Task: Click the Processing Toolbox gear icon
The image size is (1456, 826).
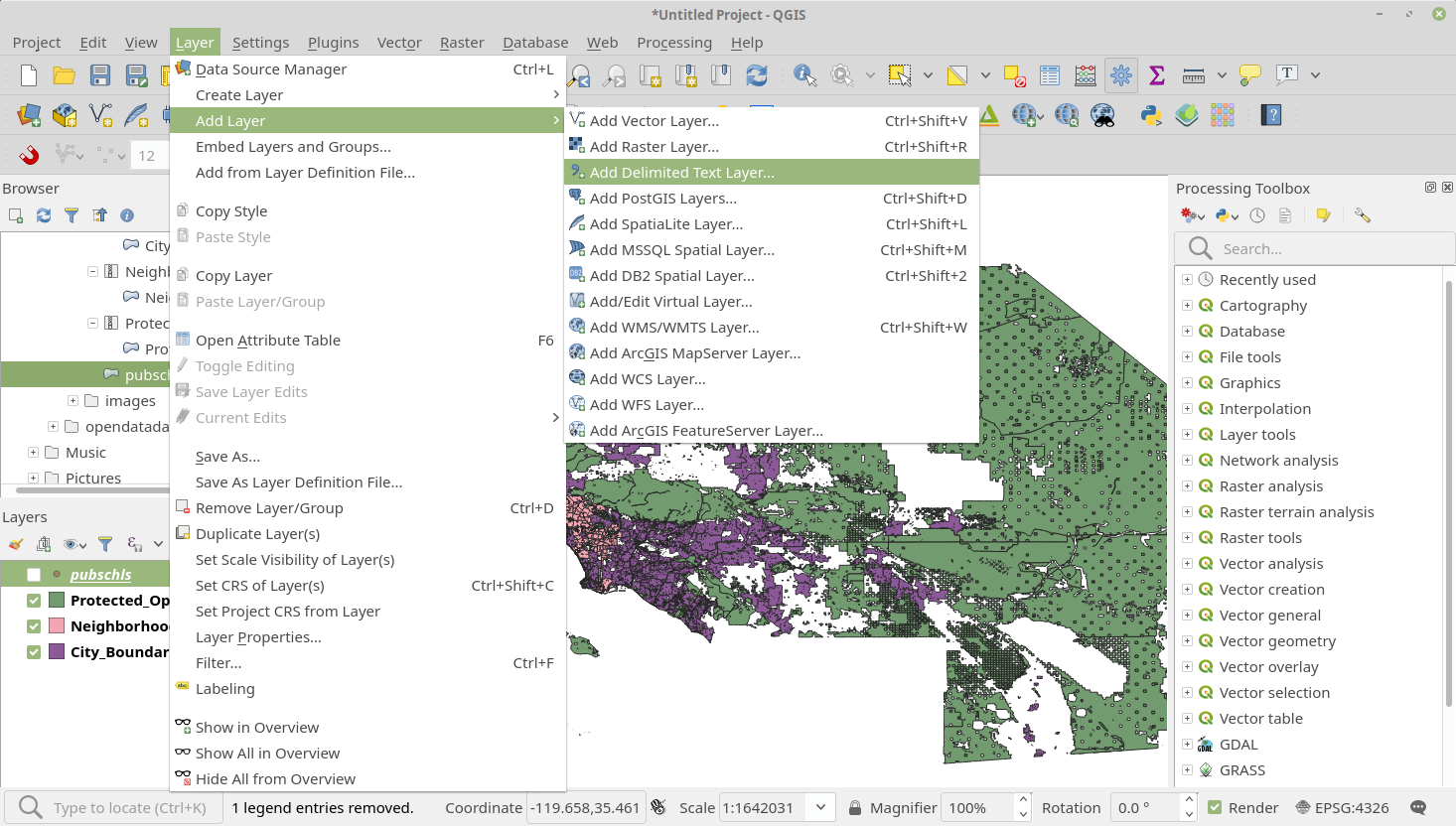Action: [1121, 75]
